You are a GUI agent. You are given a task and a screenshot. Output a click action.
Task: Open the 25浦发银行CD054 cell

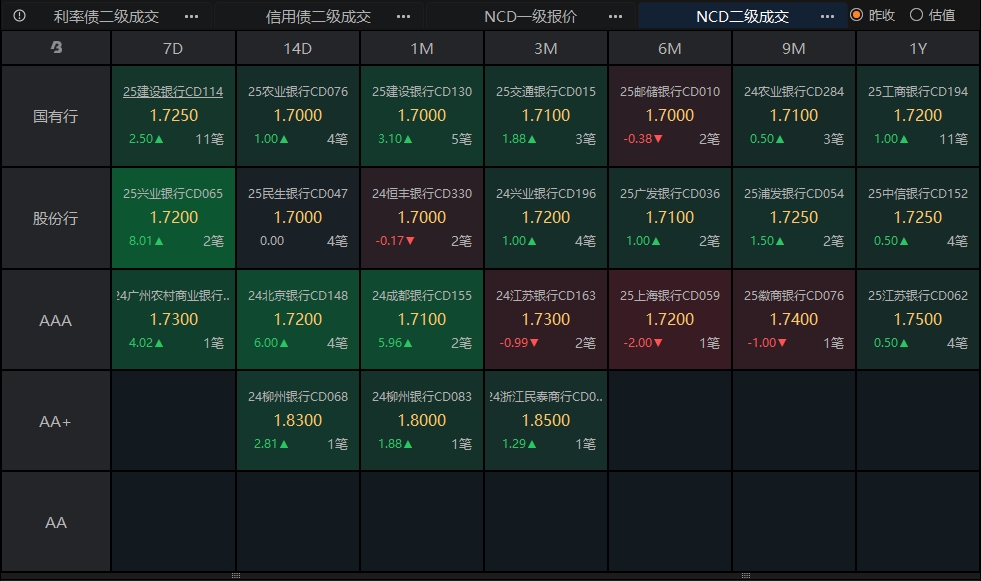[x=793, y=218]
